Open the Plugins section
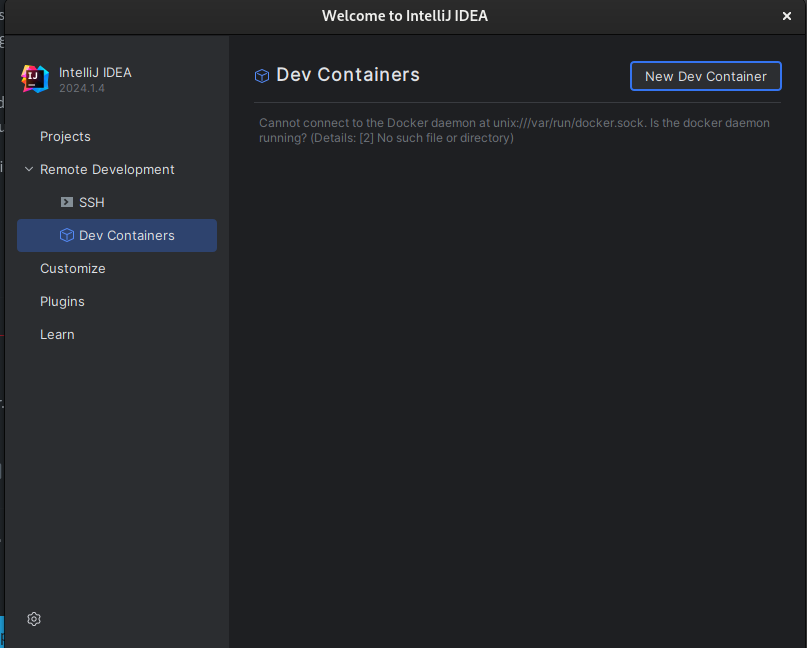The width and height of the screenshot is (807, 648). pyautogui.click(x=62, y=301)
